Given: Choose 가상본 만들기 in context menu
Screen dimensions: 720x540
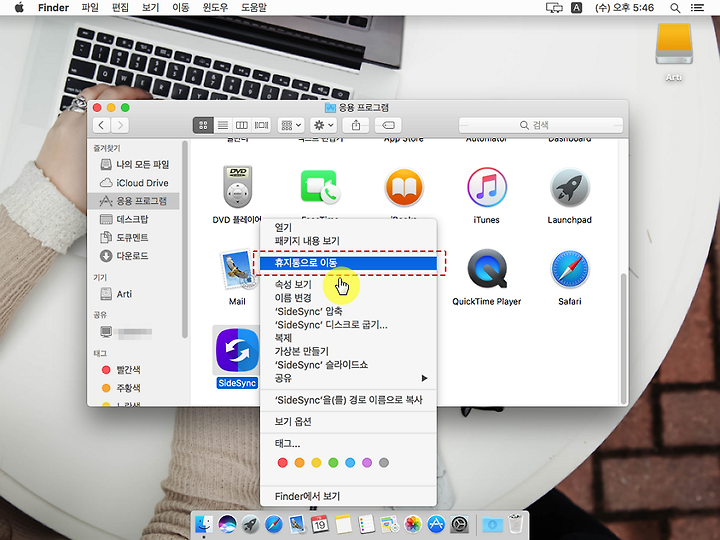Looking at the screenshot, I should tap(348, 351).
